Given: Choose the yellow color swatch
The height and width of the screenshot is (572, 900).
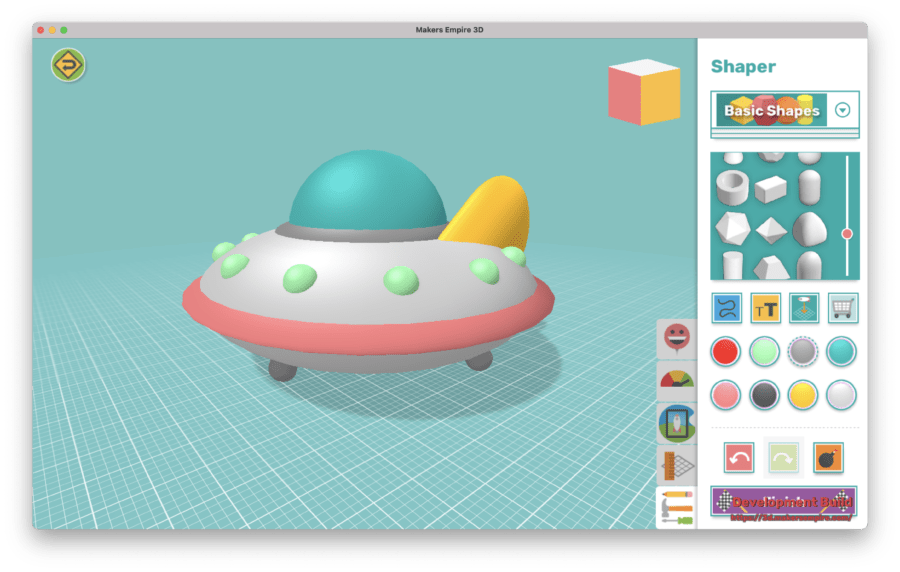Looking at the screenshot, I should click(802, 395).
